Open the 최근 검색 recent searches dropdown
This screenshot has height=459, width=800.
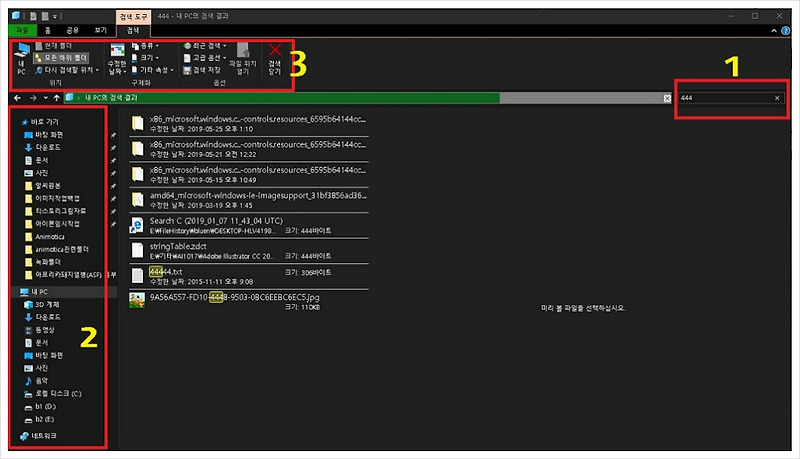pos(205,46)
